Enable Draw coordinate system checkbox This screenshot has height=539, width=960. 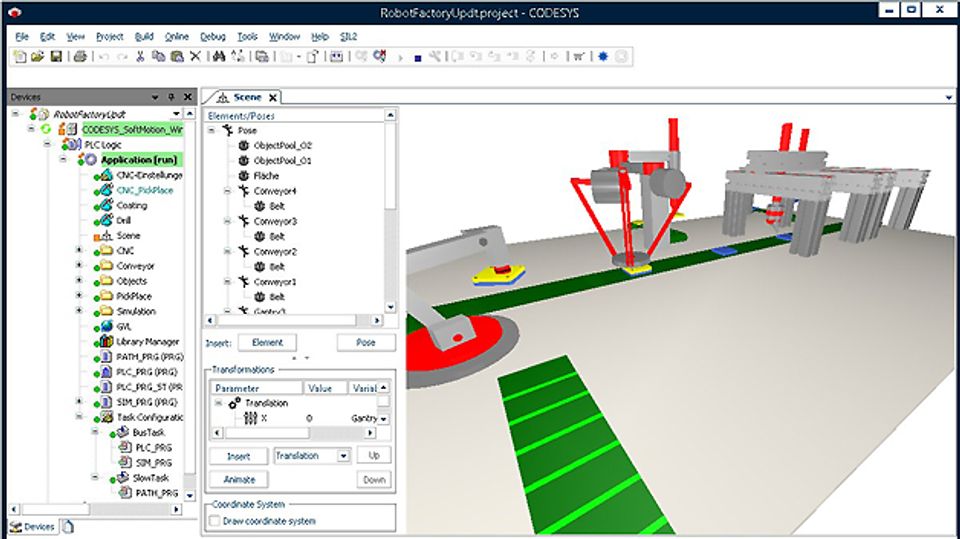pyautogui.click(x=215, y=521)
